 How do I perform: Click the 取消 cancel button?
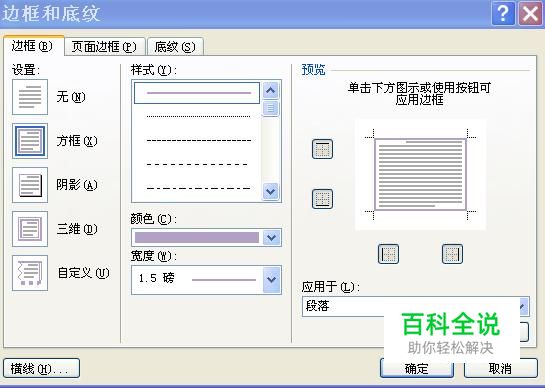[501, 369]
